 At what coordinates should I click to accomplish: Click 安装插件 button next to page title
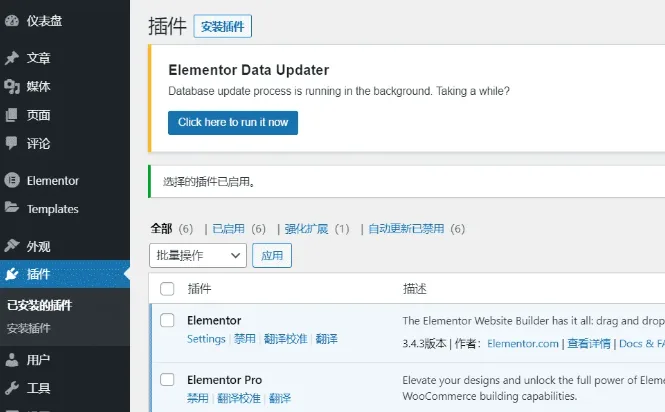[x=223, y=26]
